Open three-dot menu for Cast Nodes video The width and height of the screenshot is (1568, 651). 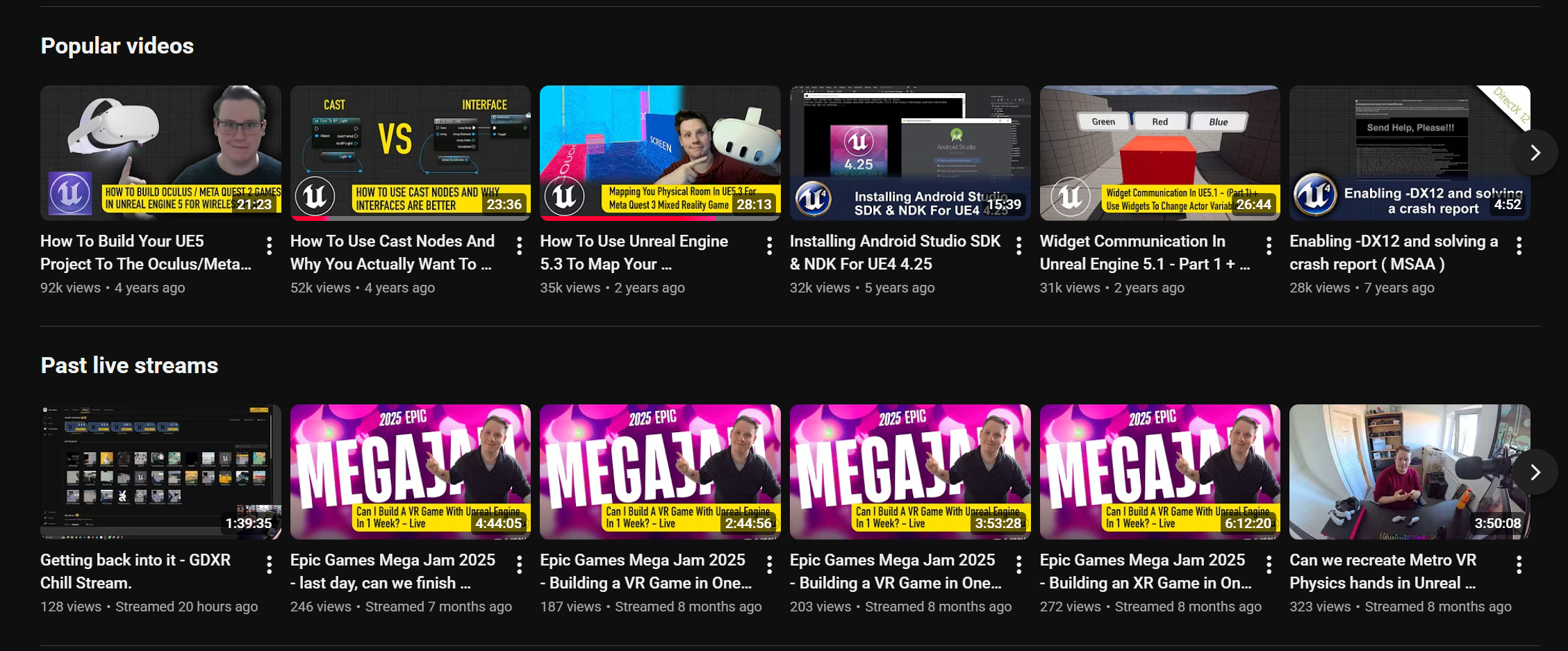(x=519, y=245)
